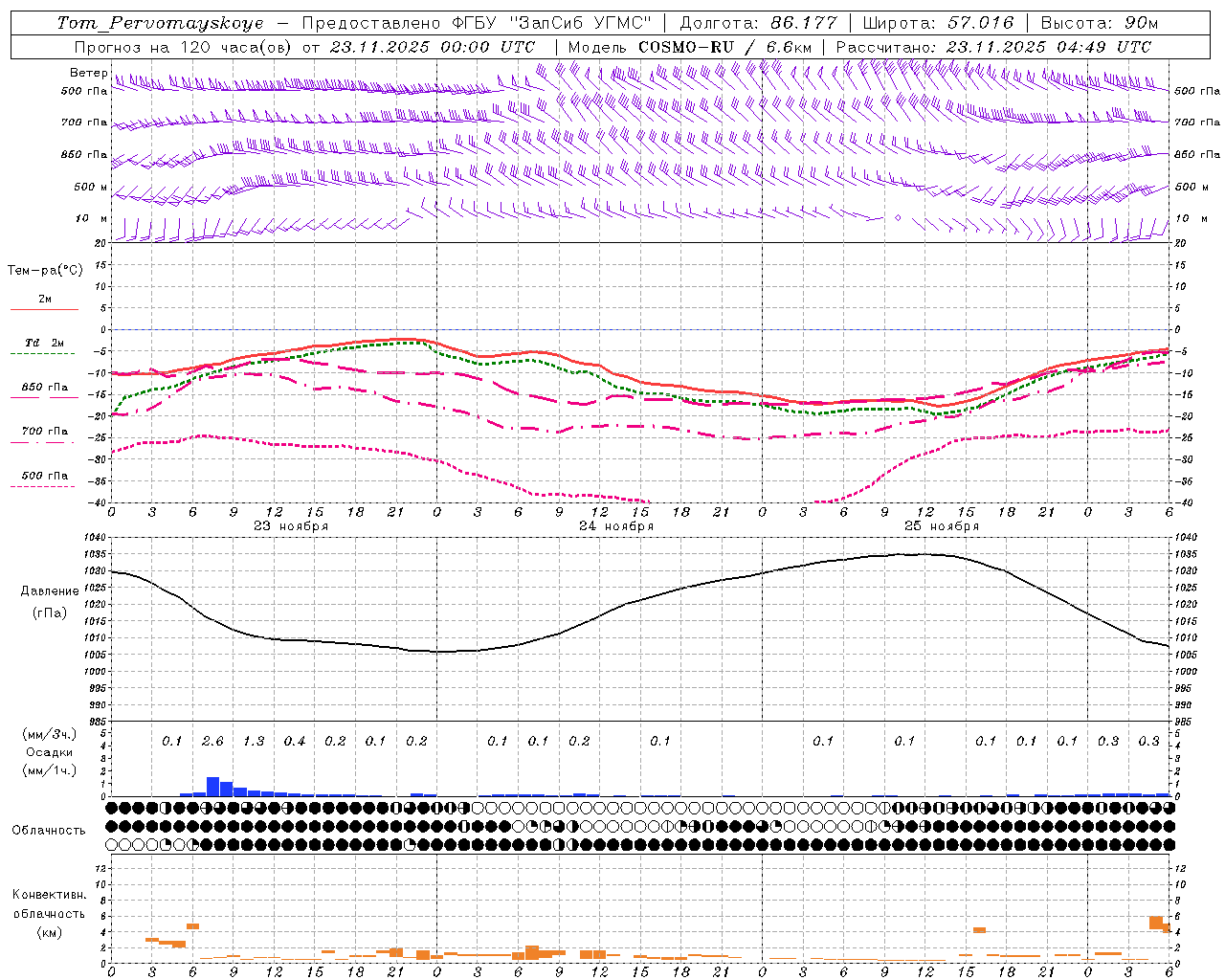Image resolution: width=1225 pixels, height=980 pixels.
Task: Click the 24 ноября date label
Action: coord(616,526)
